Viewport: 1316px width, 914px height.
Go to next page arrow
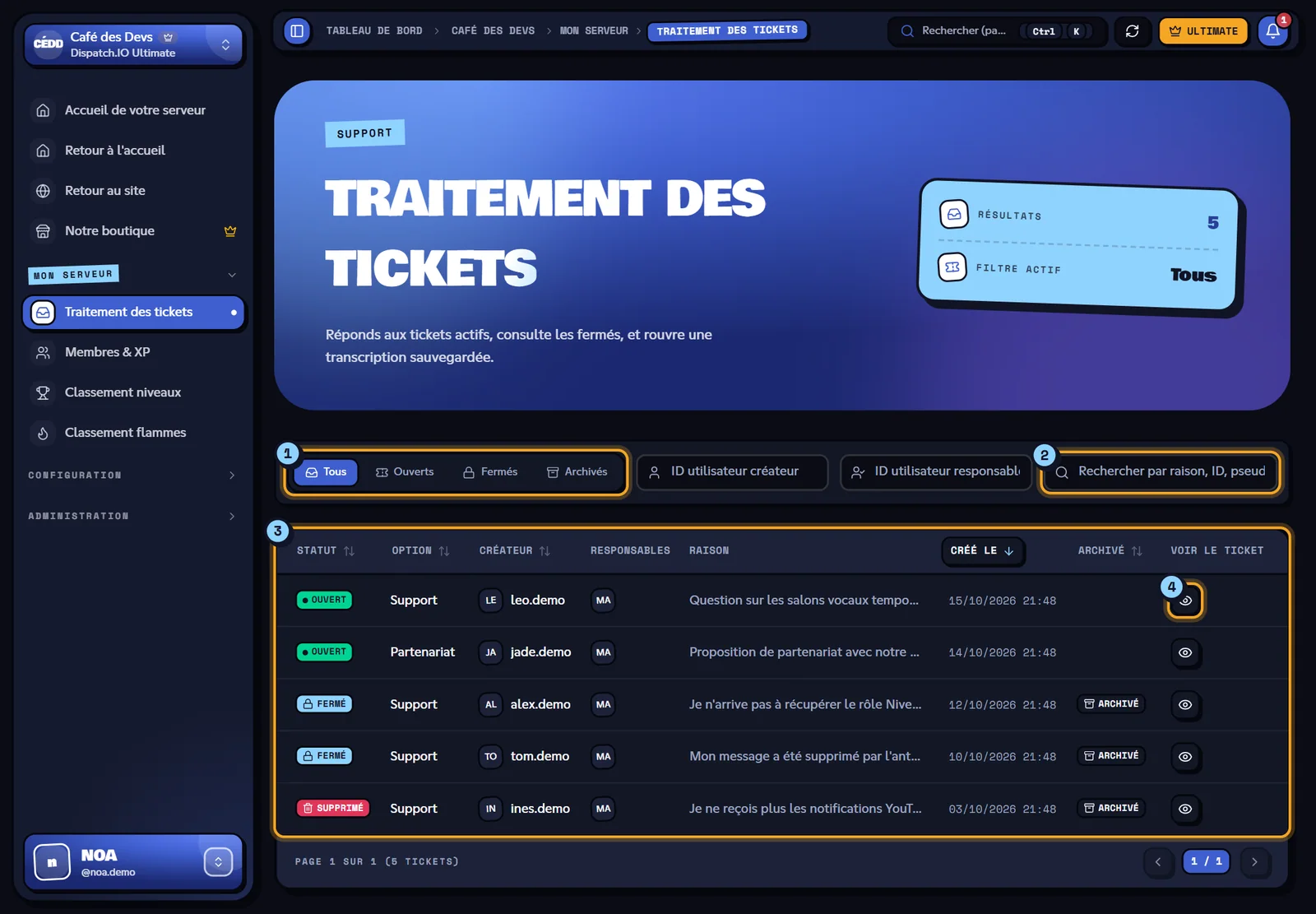pyautogui.click(x=1254, y=862)
